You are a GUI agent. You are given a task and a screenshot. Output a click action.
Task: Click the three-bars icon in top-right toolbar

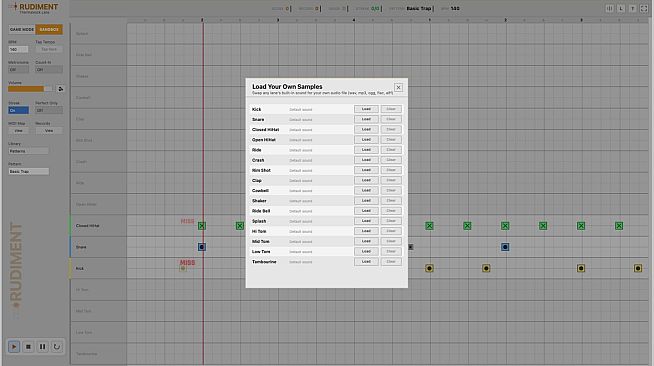coord(609,8)
